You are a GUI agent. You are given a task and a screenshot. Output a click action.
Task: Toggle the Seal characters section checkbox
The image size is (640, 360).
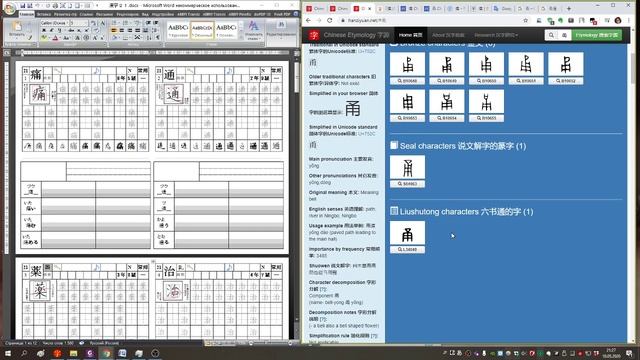click(394, 145)
